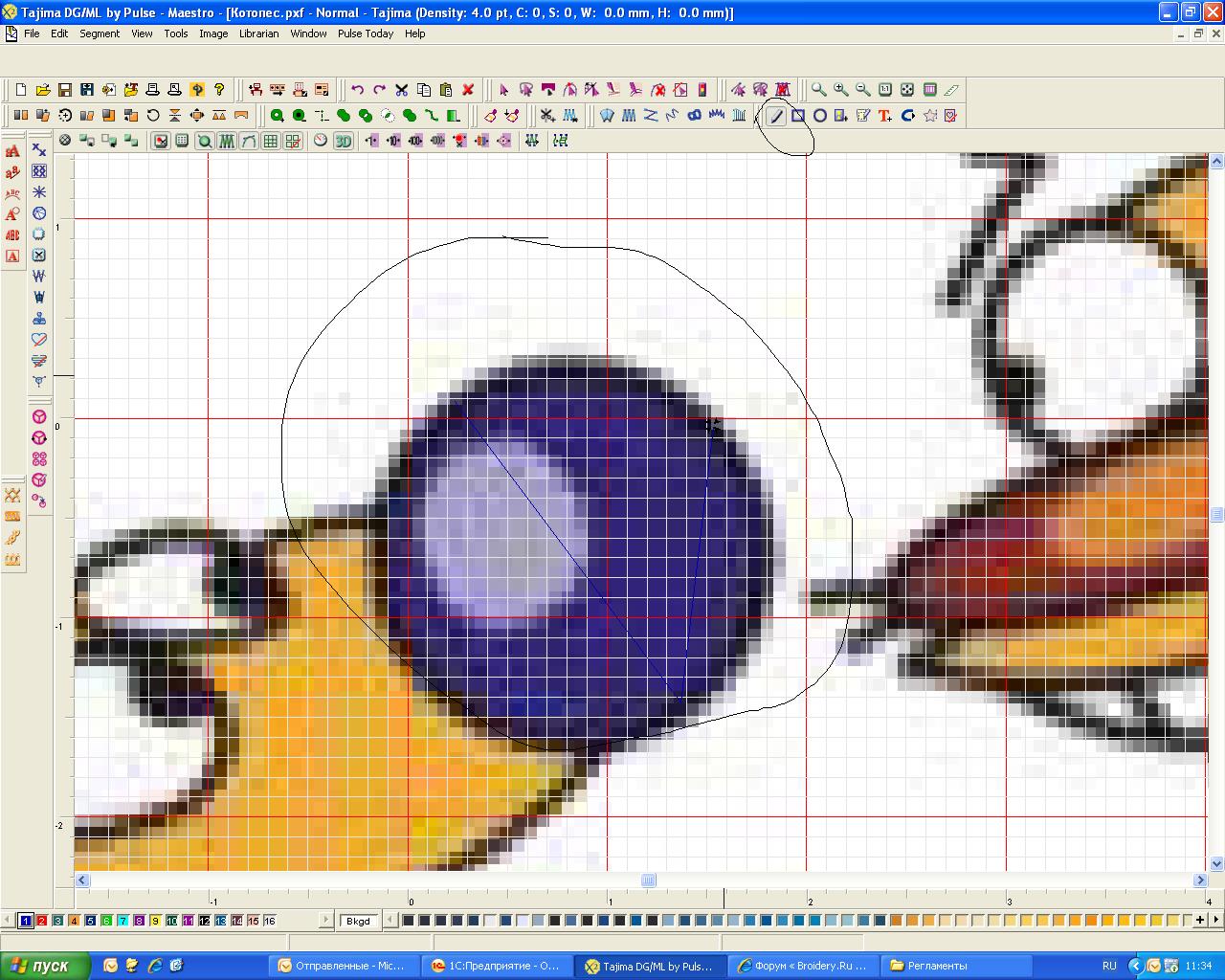Select the red letter A lettering tool
The image size is (1225, 980).
[12, 151]
